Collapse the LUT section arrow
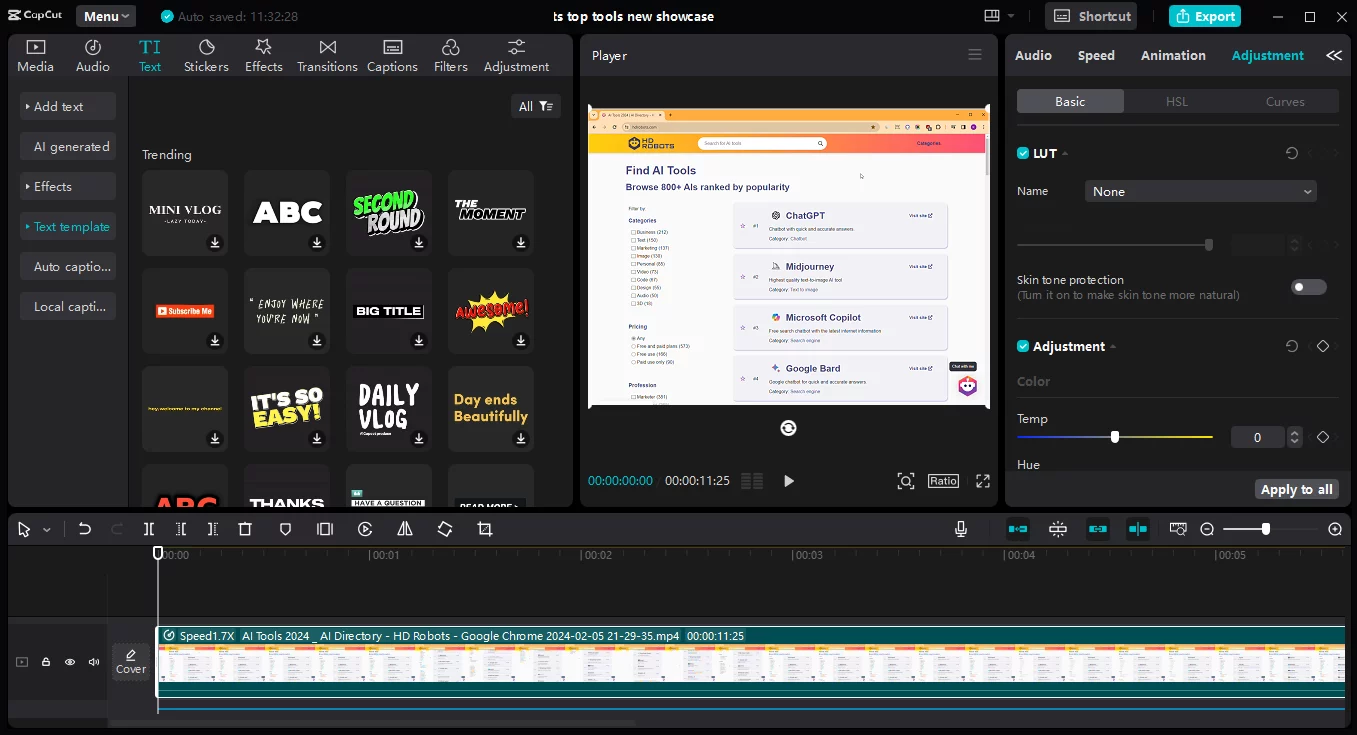 1065,153
